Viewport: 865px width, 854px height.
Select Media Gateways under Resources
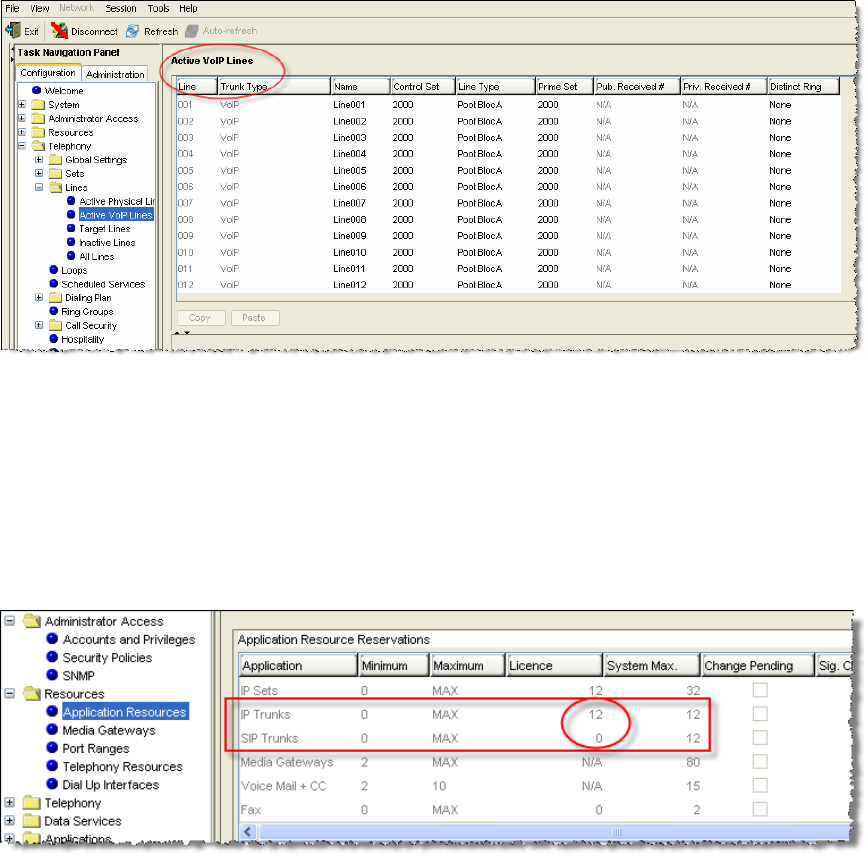(x=109, y=730)
